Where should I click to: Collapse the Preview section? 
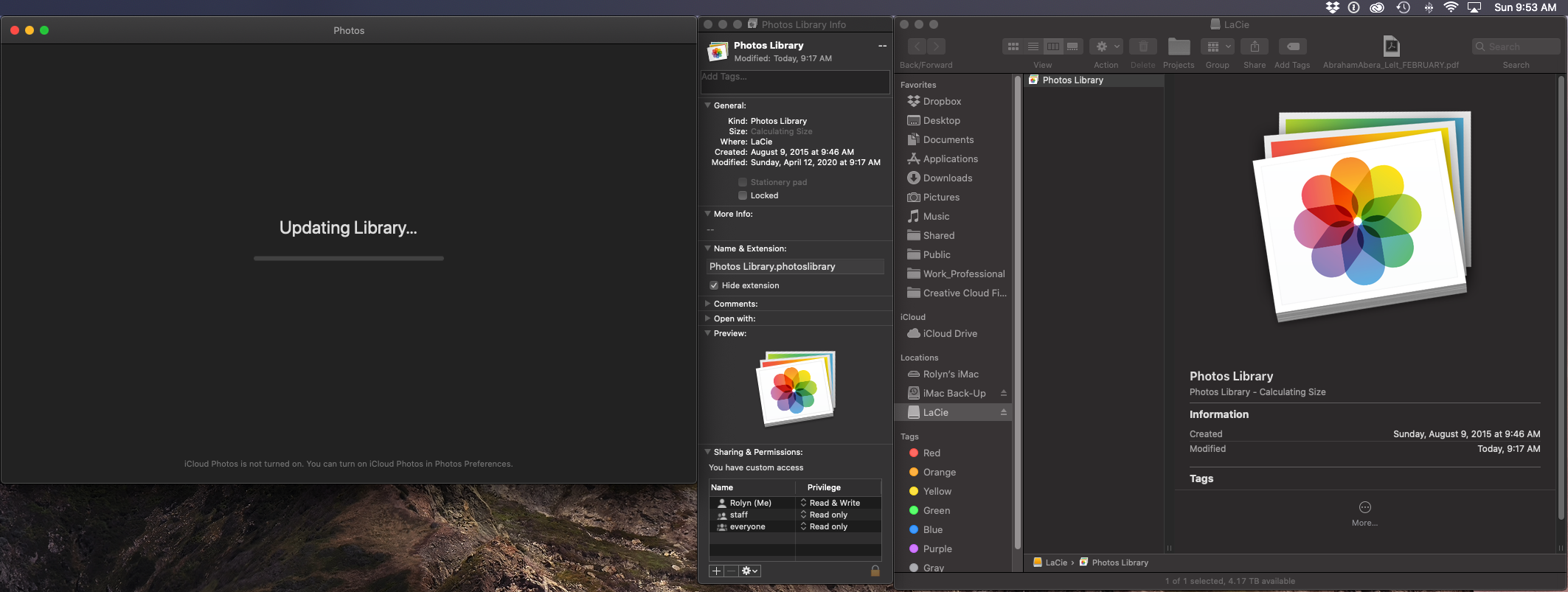708,333
